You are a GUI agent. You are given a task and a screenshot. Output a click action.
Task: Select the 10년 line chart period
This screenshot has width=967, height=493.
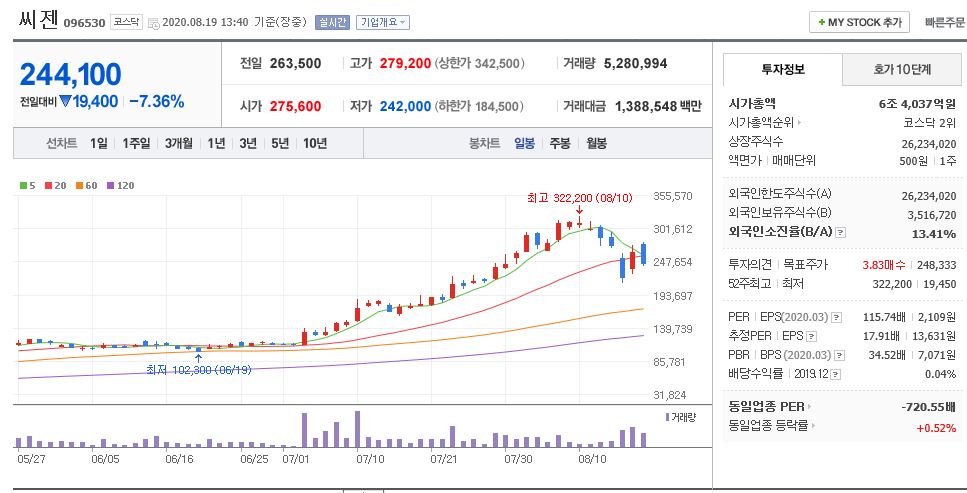(x=315, y=143)
